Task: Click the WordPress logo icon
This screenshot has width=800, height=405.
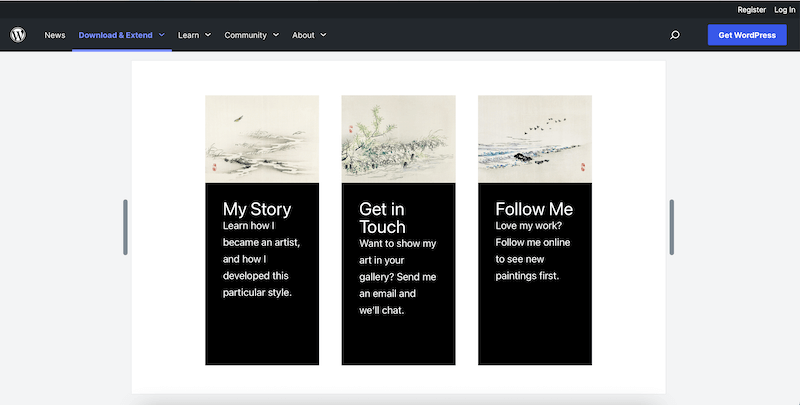Action: (18, 35)
